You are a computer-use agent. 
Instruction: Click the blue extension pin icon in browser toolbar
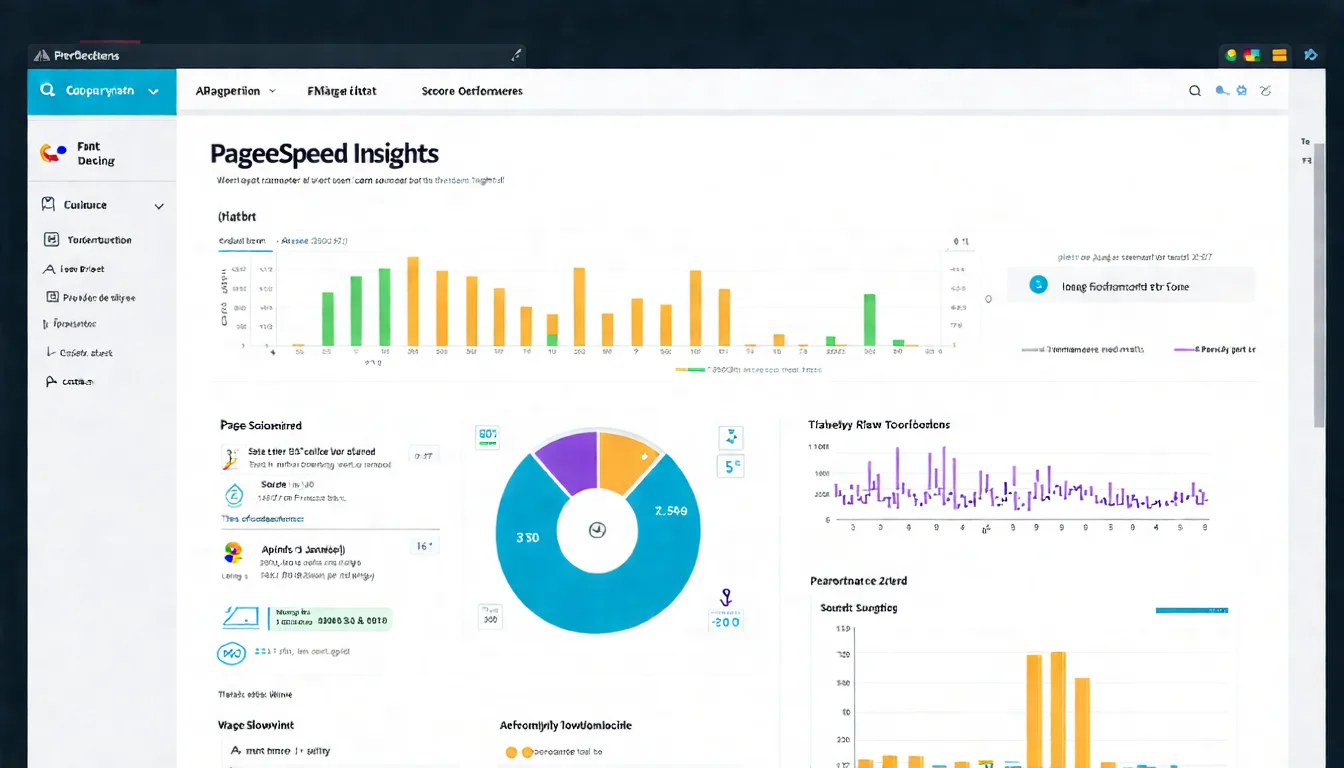point(1311,55)
